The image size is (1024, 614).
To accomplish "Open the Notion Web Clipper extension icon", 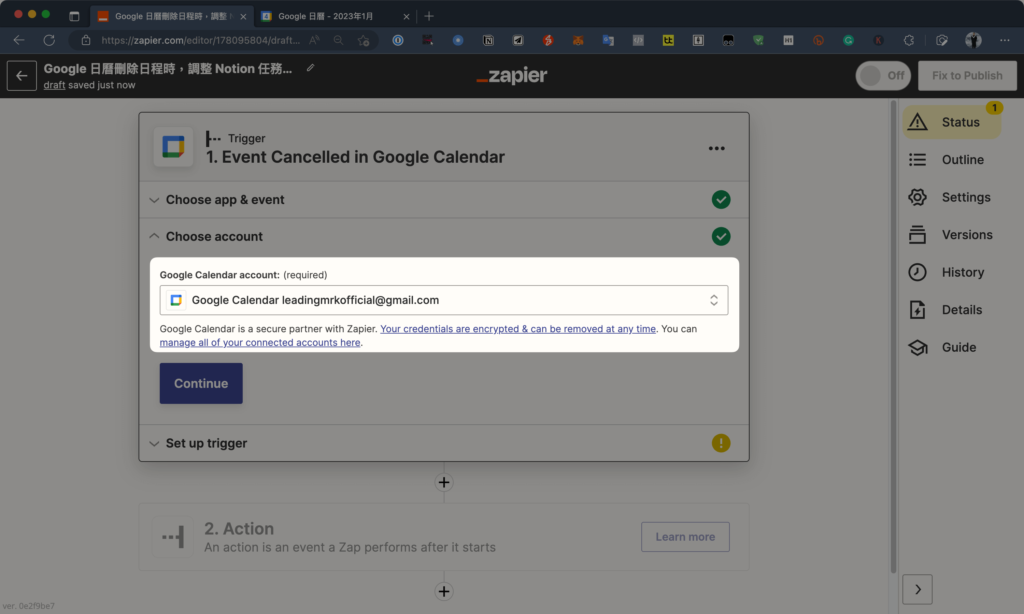I will pyautogui.click(x=488, y=40).
